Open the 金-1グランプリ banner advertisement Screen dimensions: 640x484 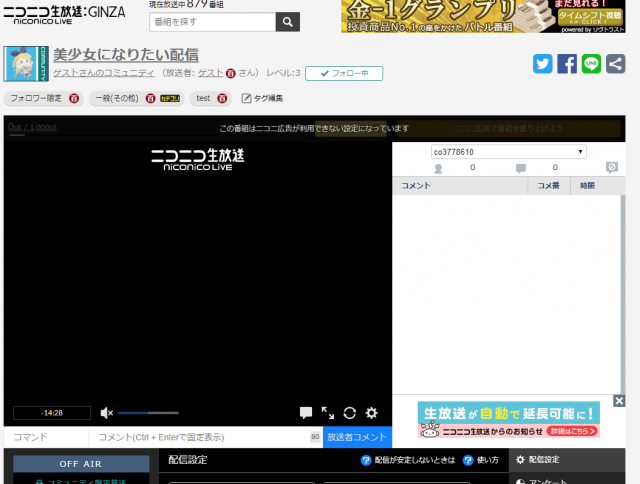pyautogui.click(x=483, y=16)
